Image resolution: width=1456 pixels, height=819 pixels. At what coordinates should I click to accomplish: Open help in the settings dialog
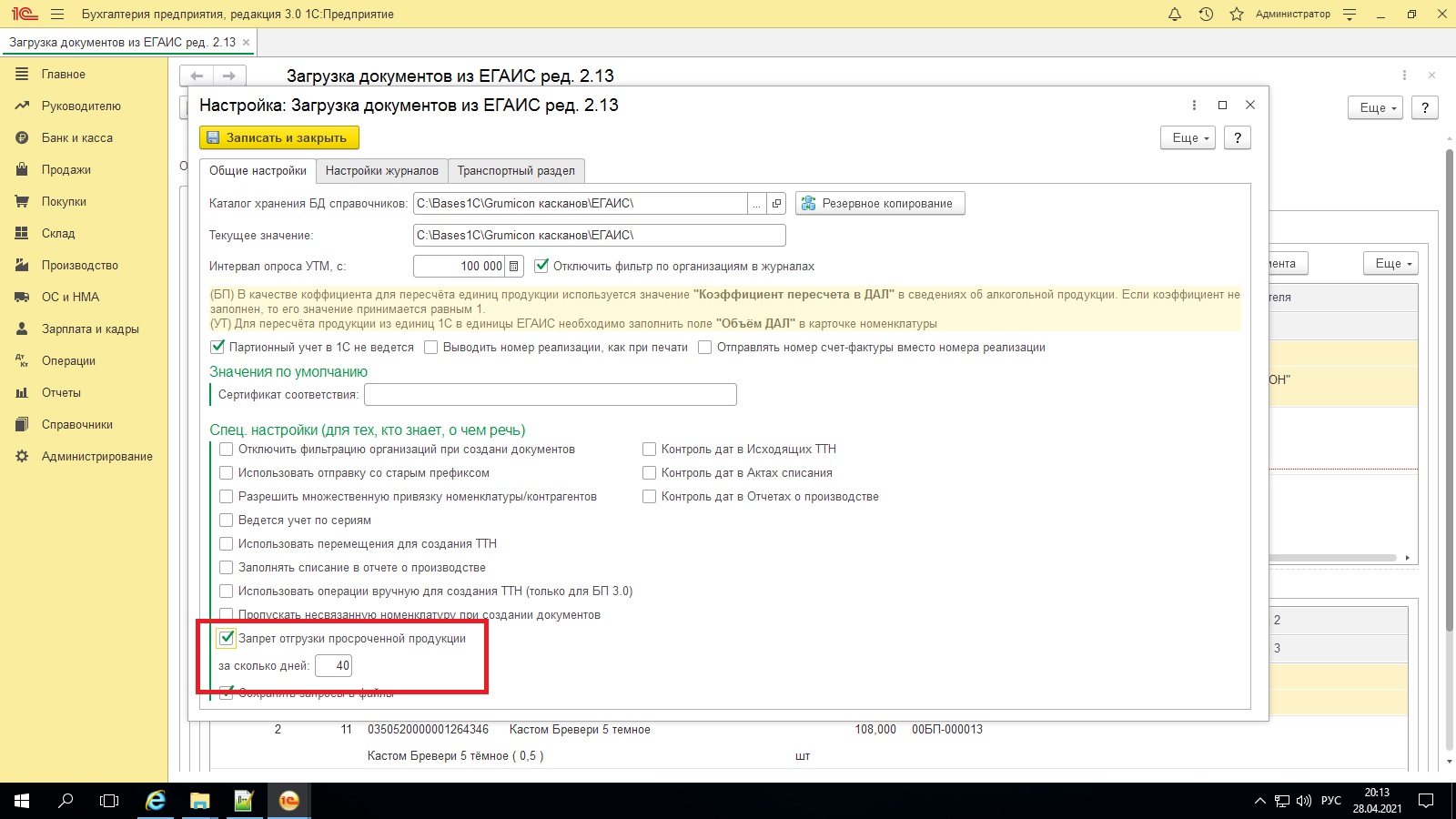click(1238, 137)
